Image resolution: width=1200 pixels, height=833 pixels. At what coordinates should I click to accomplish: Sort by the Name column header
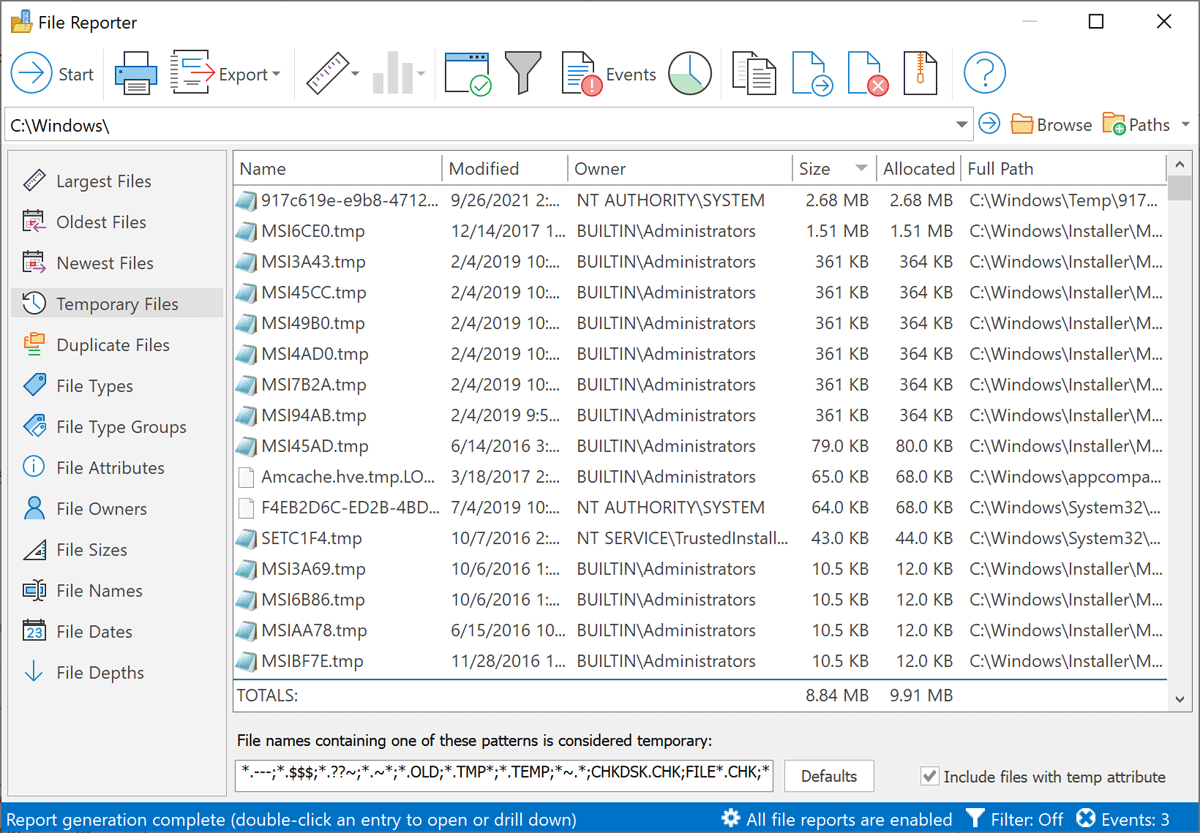pos(337,169)
